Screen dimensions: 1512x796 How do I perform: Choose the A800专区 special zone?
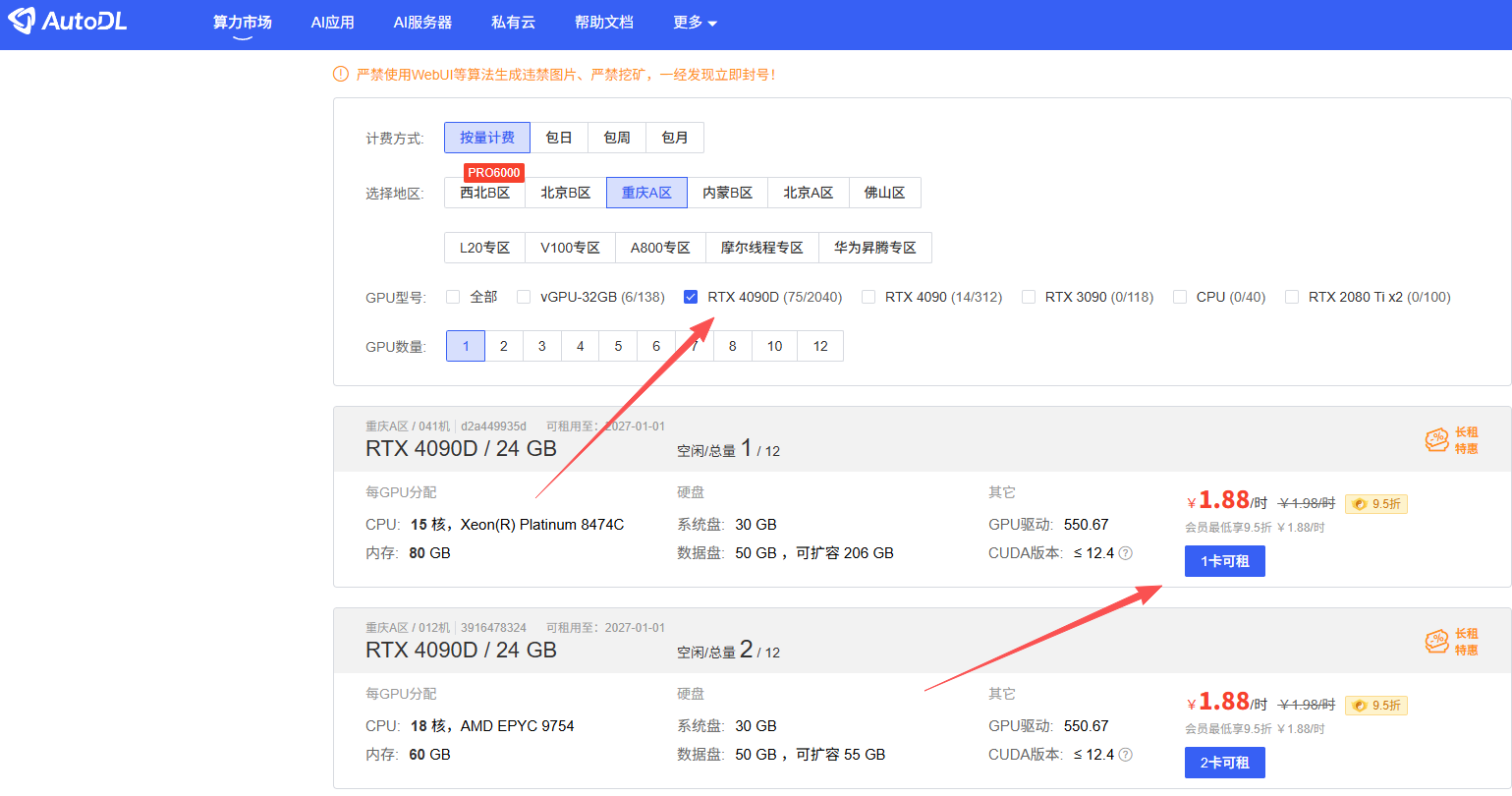pyautogui.click(x=659, y=248)
